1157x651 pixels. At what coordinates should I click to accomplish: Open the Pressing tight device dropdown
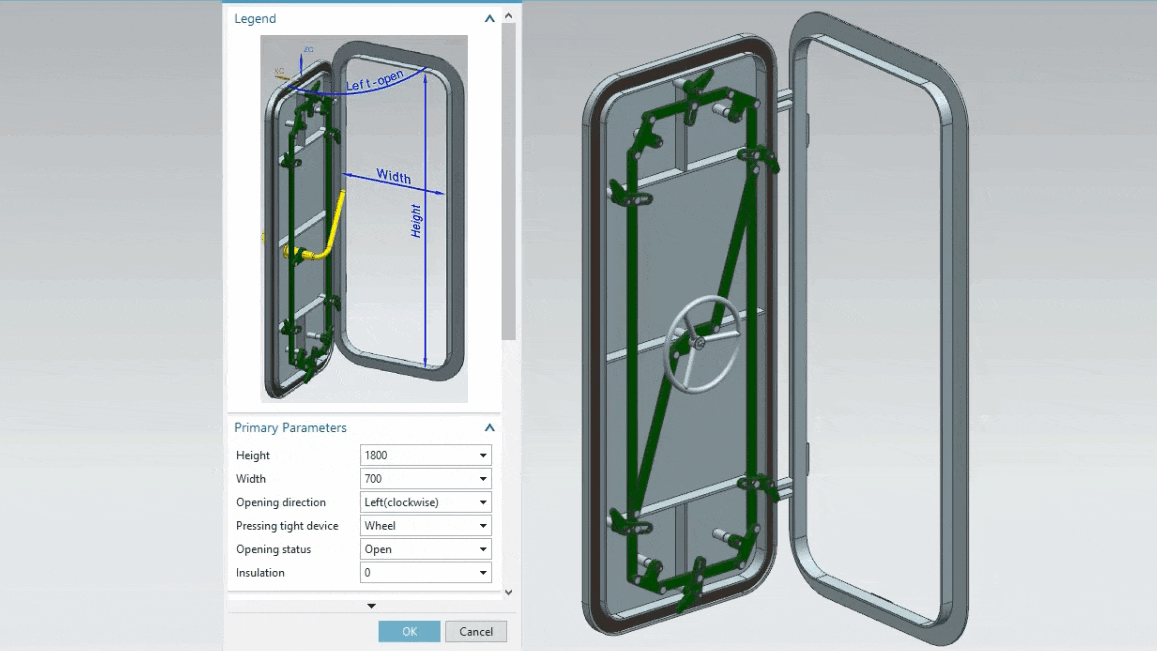click(x=483, y=525)
